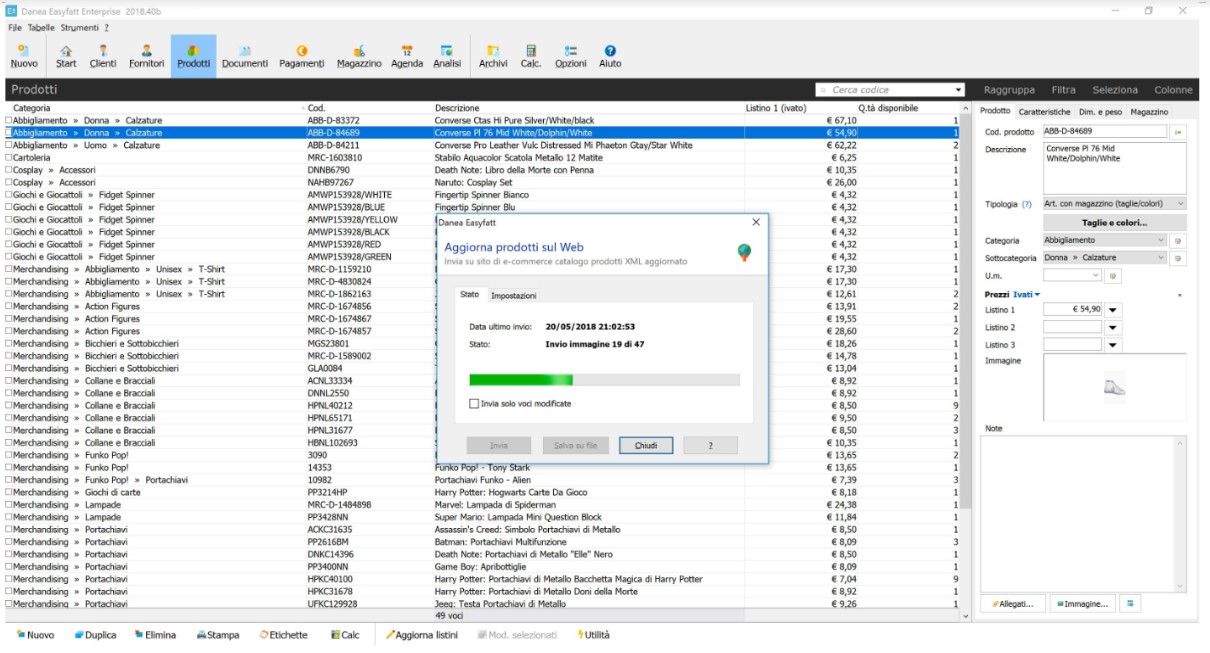This screenshot has width=1210, height=653.
Task: Open the Archivi toolbar icon
Action: (493, 56)
